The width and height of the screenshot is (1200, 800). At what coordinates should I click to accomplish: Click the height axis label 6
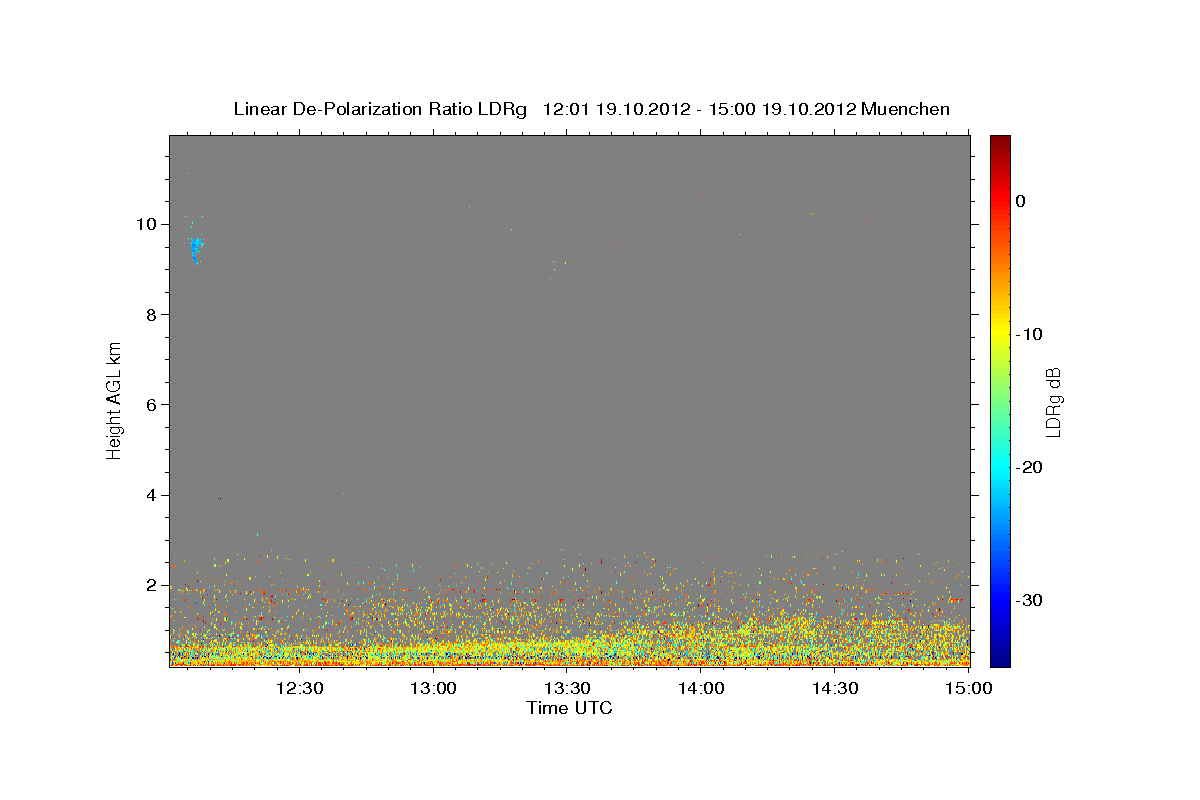(x=151, y=405)
